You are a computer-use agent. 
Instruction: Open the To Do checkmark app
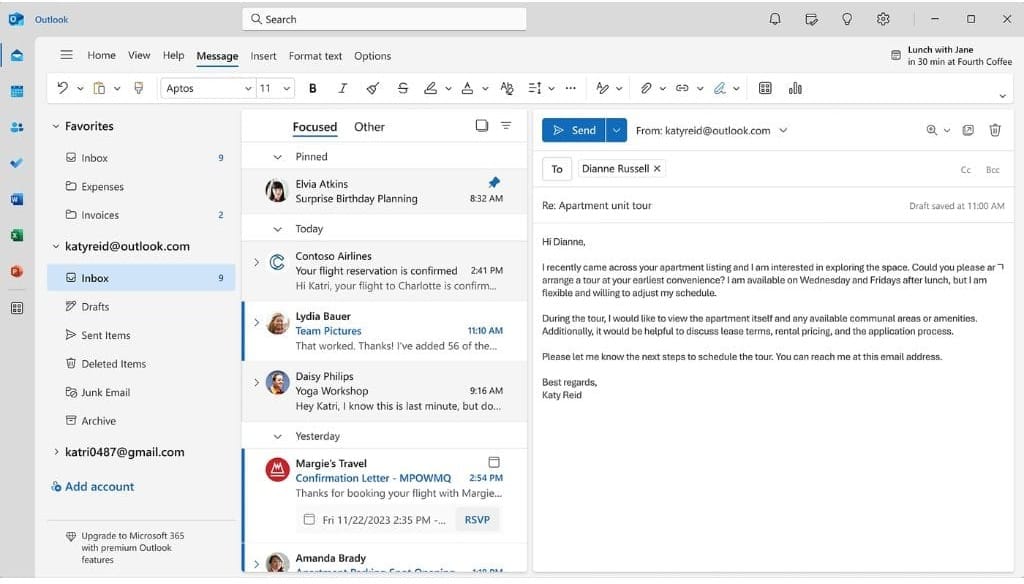point(17,163)
